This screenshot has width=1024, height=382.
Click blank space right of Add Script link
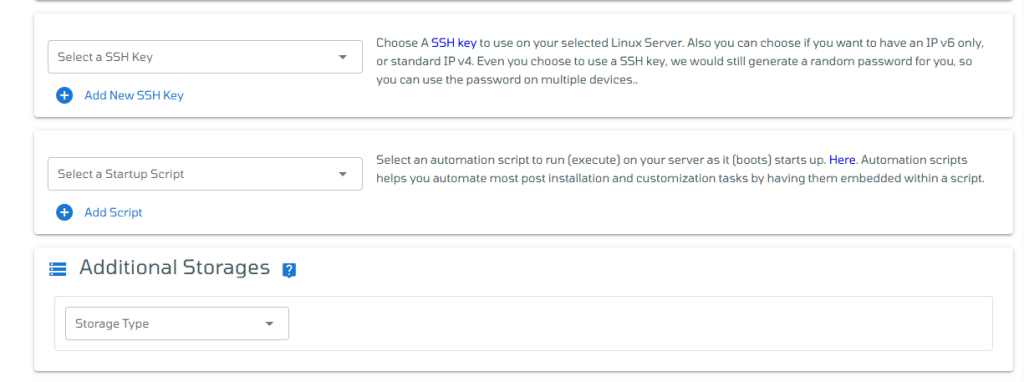tap(253, 213)
